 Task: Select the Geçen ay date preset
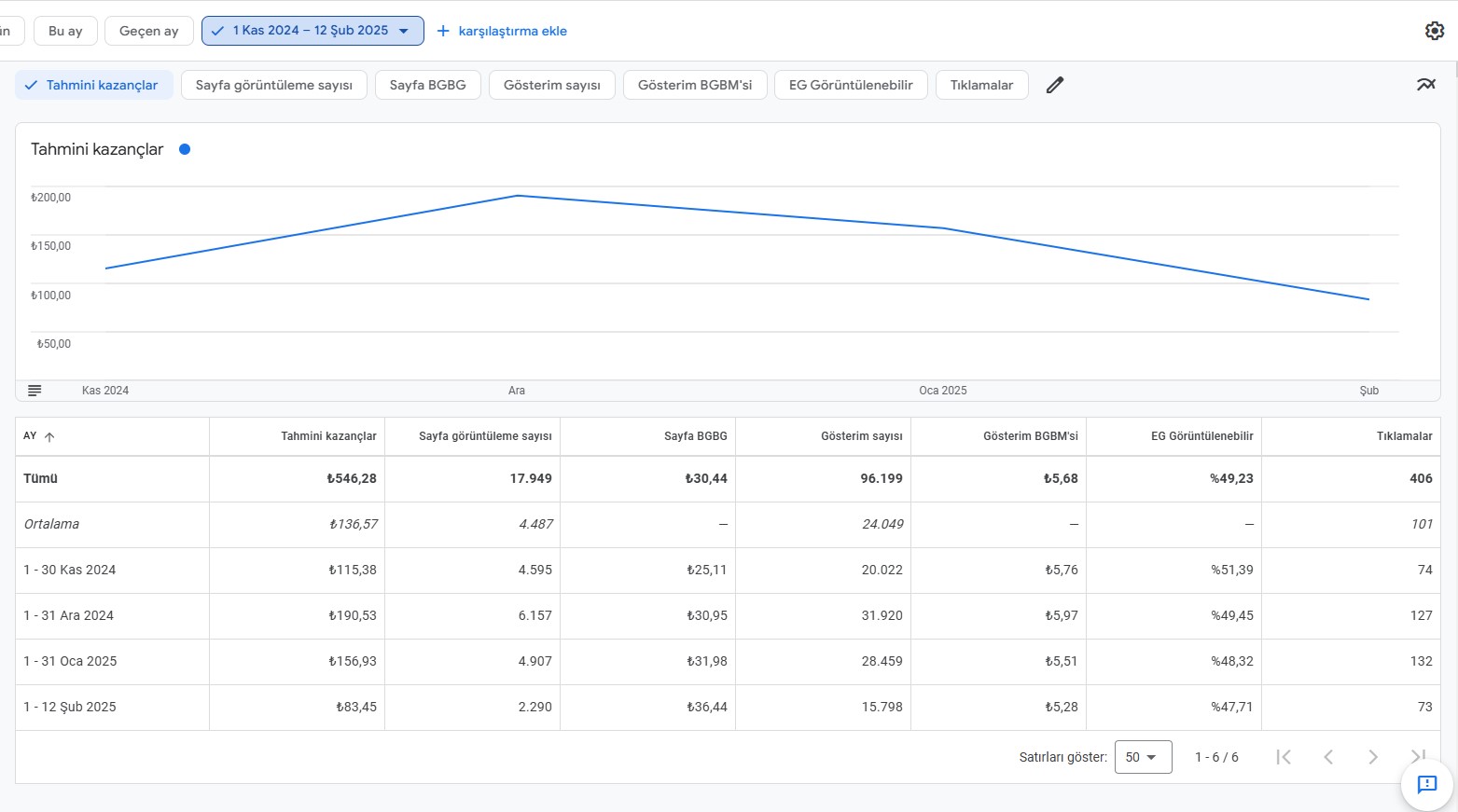pyautogui.click(x=149, y=31)
